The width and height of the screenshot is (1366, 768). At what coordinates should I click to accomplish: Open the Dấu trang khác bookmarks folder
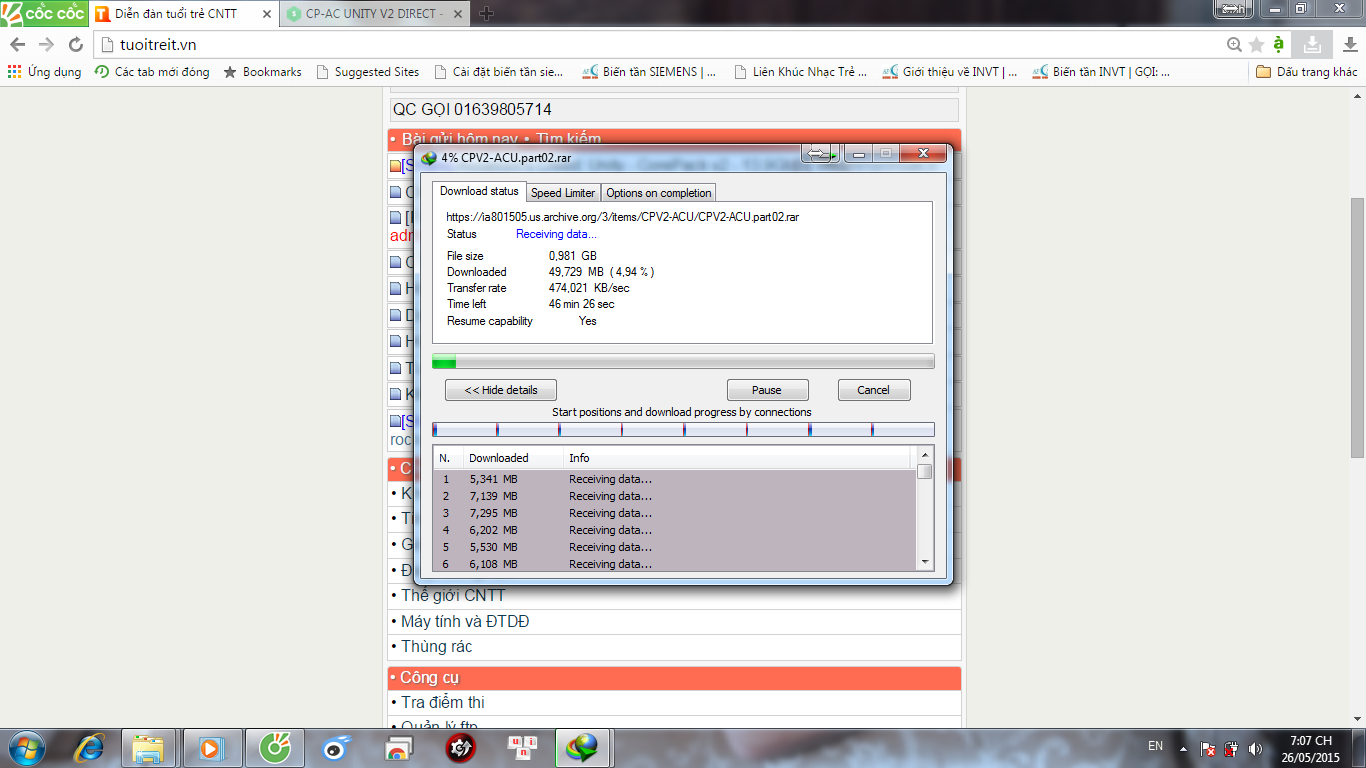1307,72
